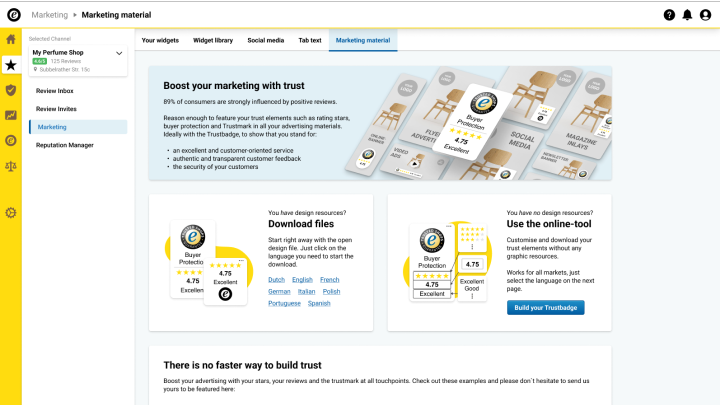Open the settings gear sidebar icon

click(11, 213)
